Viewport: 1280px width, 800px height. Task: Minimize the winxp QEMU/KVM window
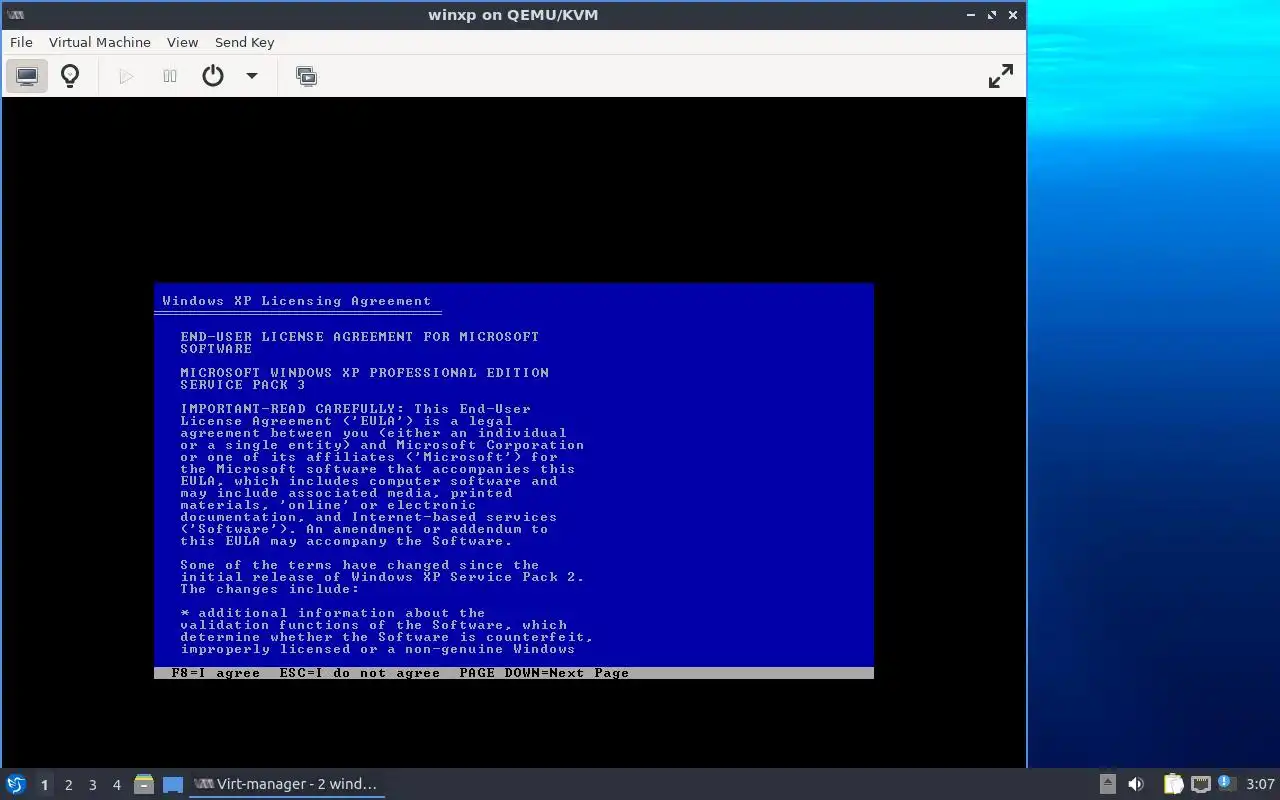pyautogui.click(x=971, y=15)
